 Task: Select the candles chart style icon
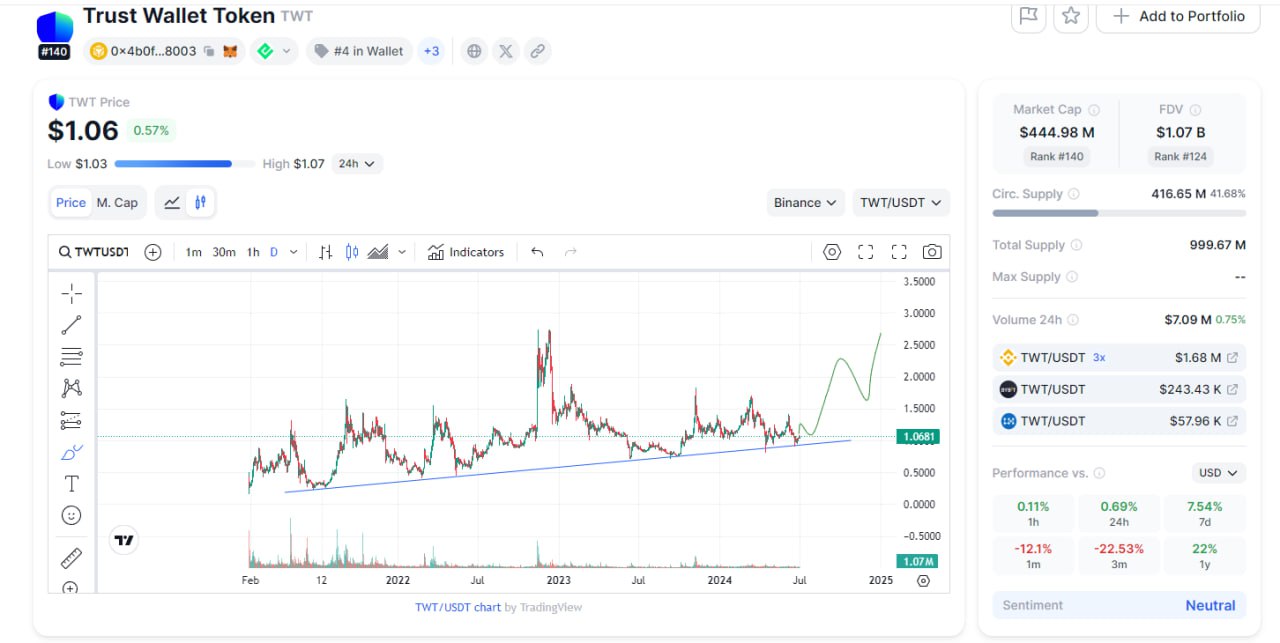point(351,252)
